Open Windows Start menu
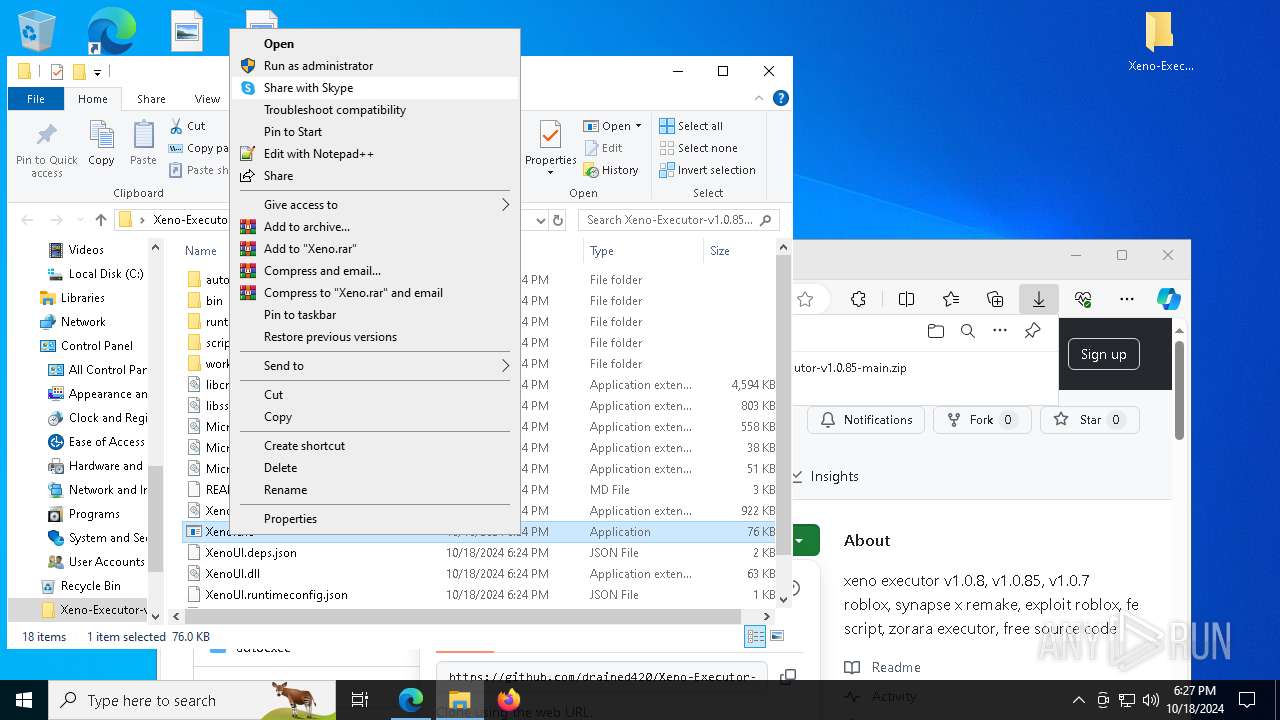This screenshot has height=720, width=1280. (24, 700)
